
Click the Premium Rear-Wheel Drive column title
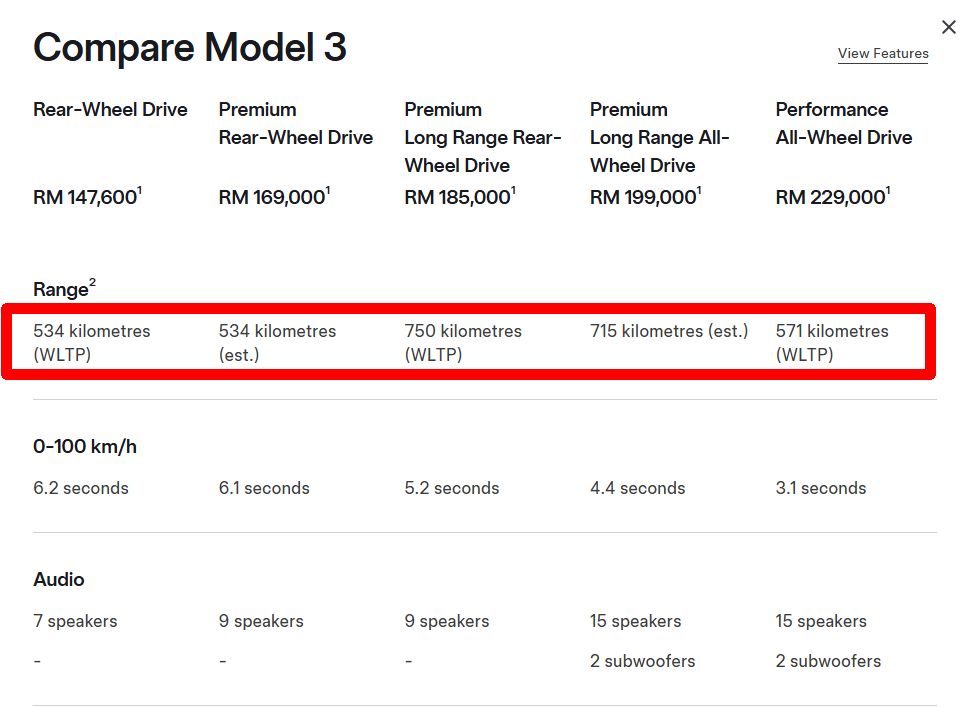click(295, 124)
